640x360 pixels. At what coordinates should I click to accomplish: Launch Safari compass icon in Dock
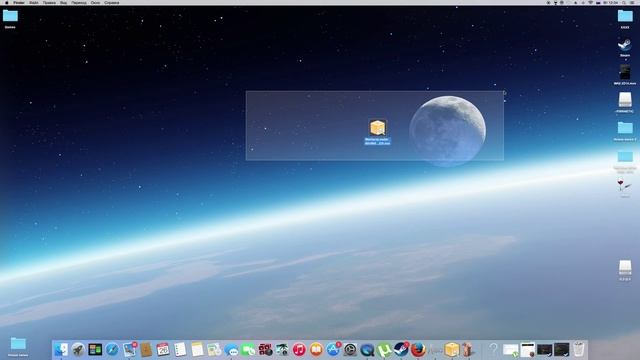[x=112, y=349]
